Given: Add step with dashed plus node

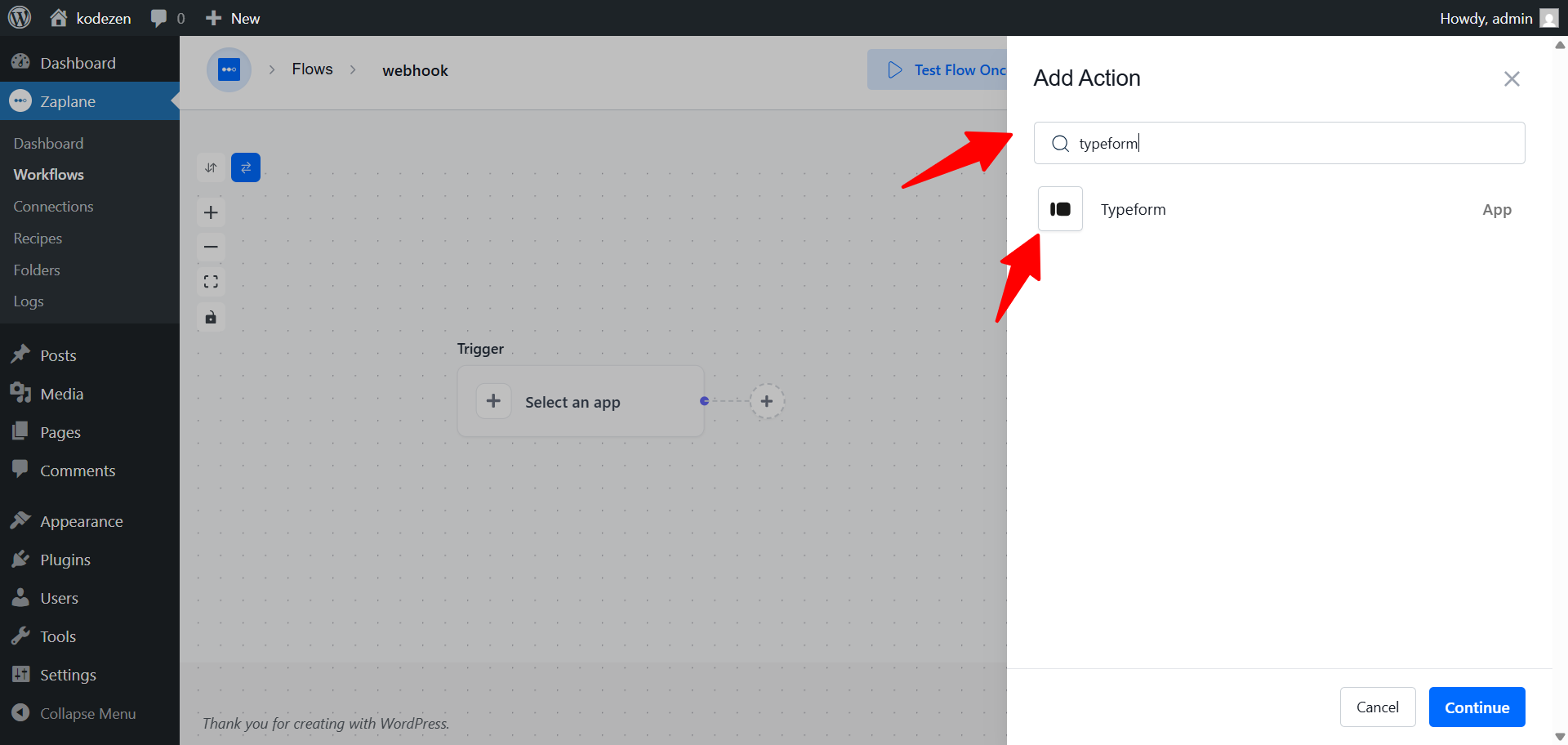Looking at the screenshot, I should coord(767,401).
